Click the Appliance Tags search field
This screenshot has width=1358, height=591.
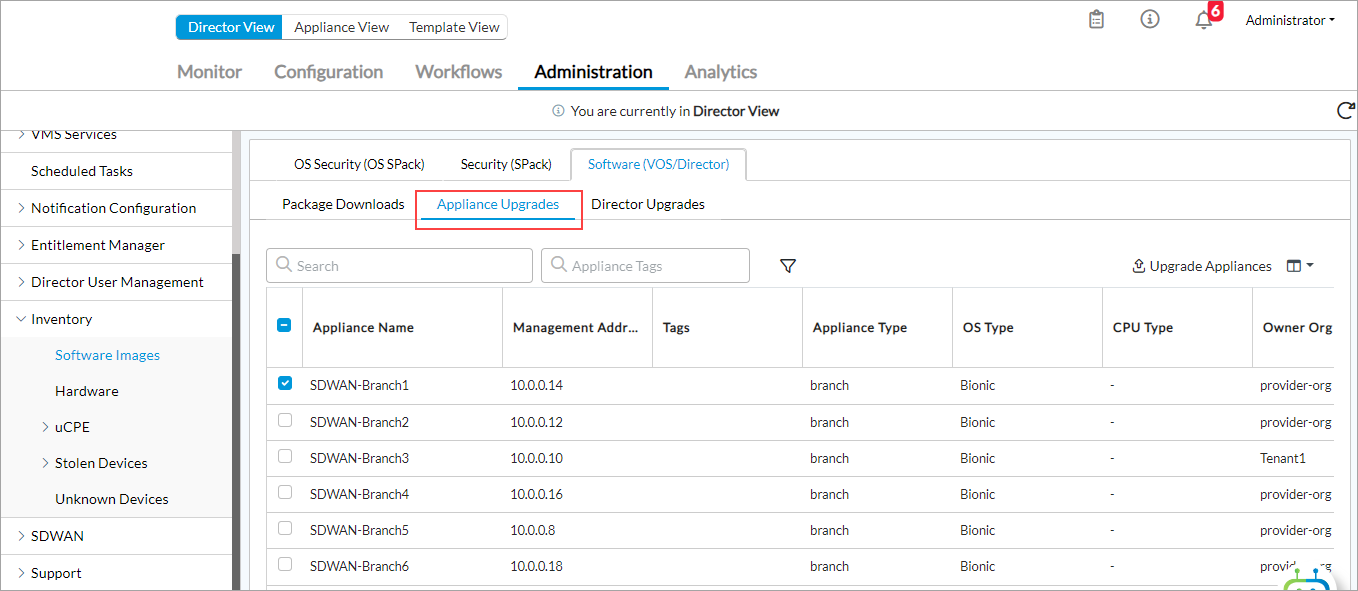pyautogui.click(x=645, y=266)
